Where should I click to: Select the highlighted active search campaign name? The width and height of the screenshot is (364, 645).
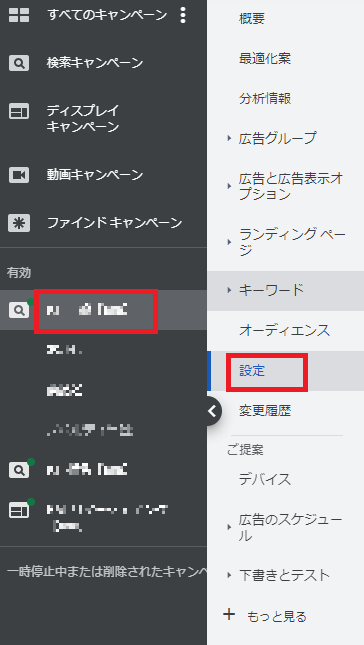[87, 309]
